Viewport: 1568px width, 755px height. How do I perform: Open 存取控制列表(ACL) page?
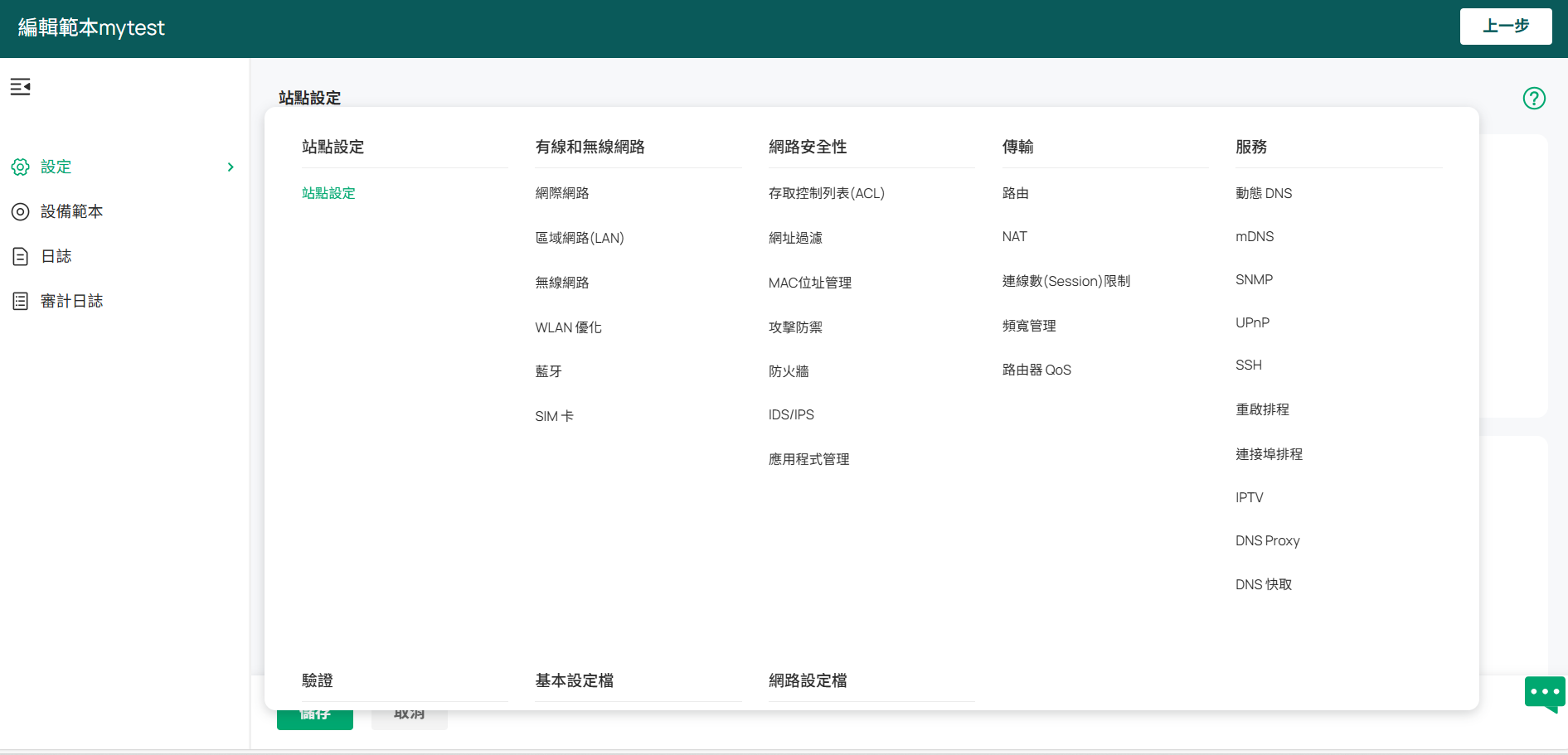point(827,193)
